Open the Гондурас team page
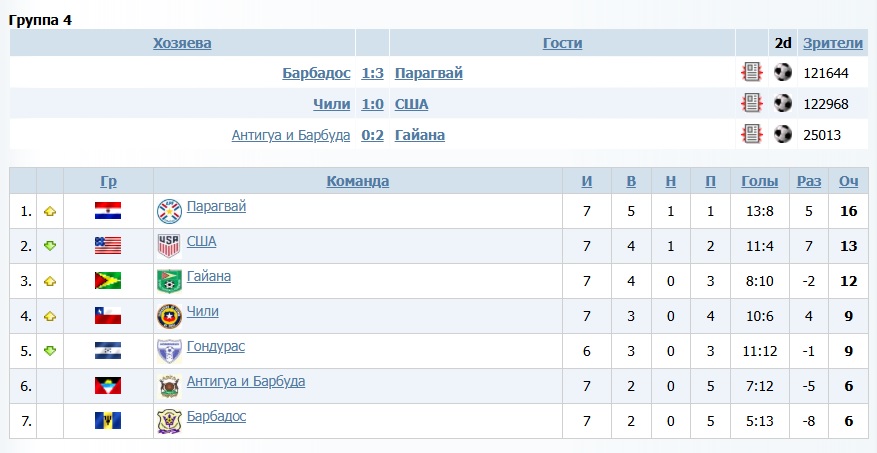The image size is (877, 453). point(215,347)
